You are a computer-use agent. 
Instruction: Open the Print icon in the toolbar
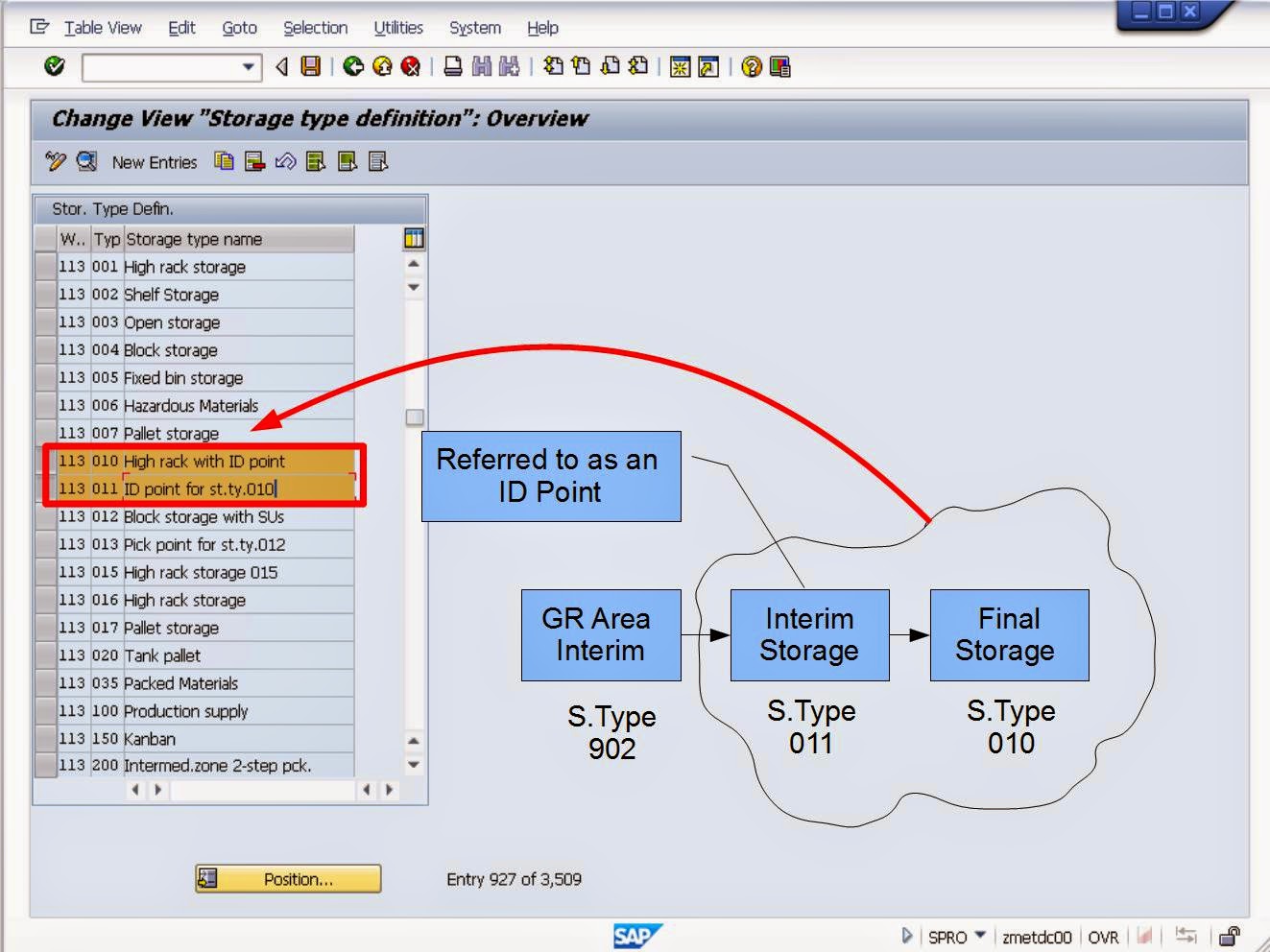coord(454,66)
